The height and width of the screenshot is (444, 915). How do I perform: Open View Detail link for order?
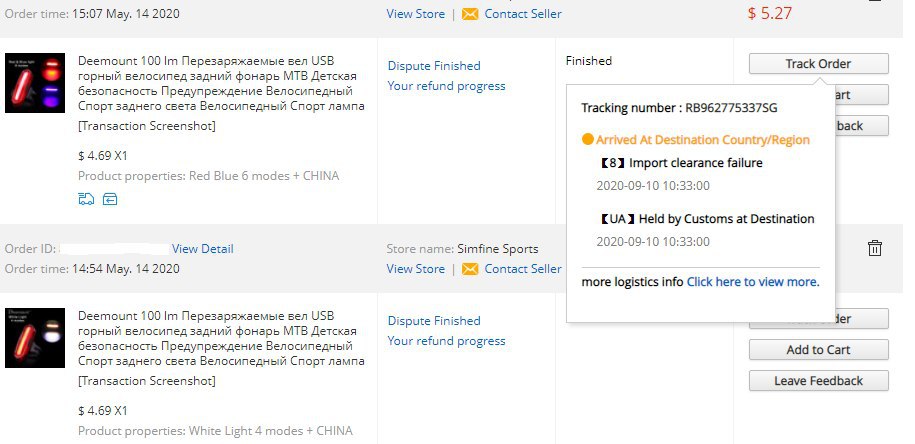point(202,249)
